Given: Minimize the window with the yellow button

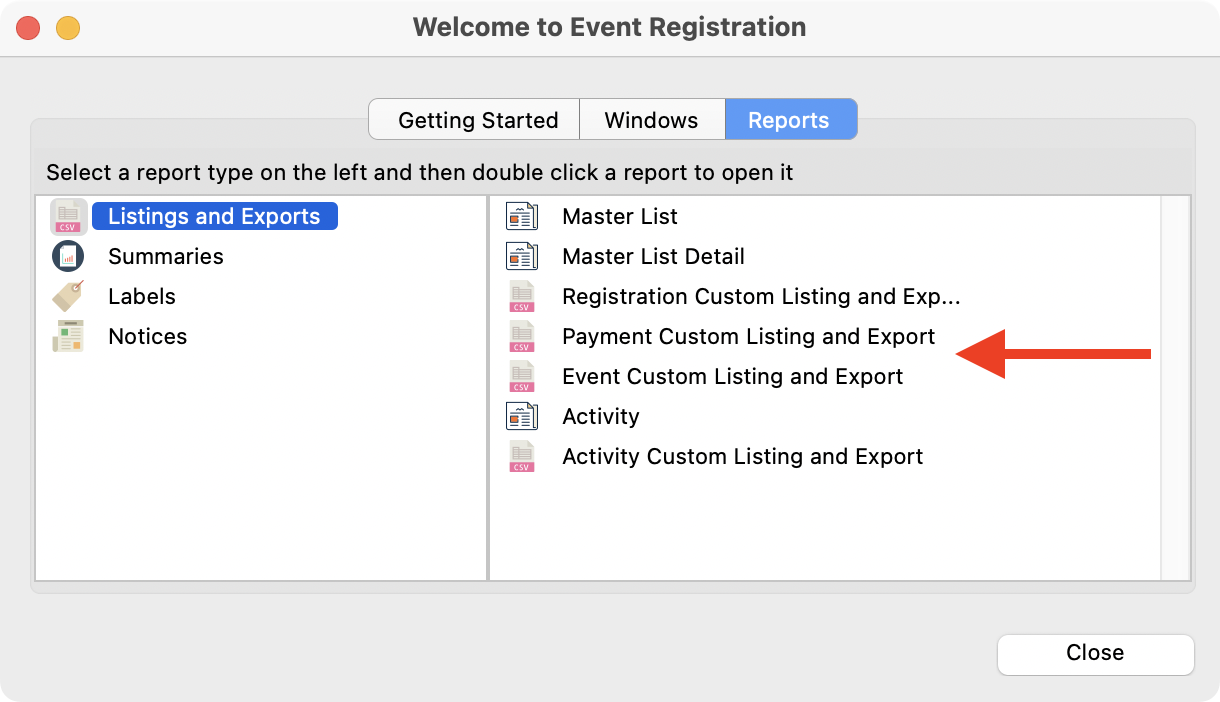Looking at the screenshot, I should pos(67,28).
